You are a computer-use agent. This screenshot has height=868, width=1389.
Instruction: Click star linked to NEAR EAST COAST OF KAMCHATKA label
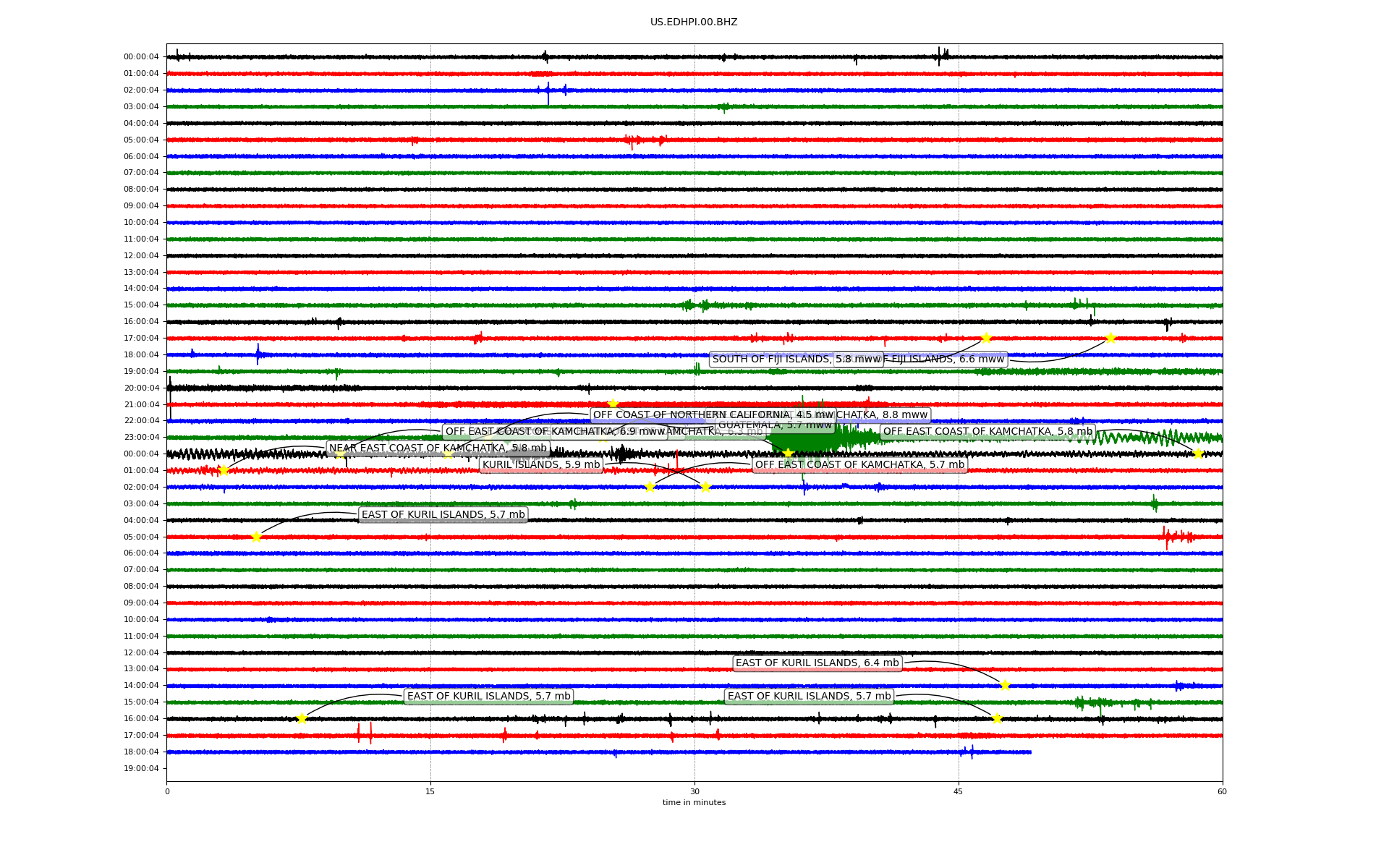(x=223, y=470)
